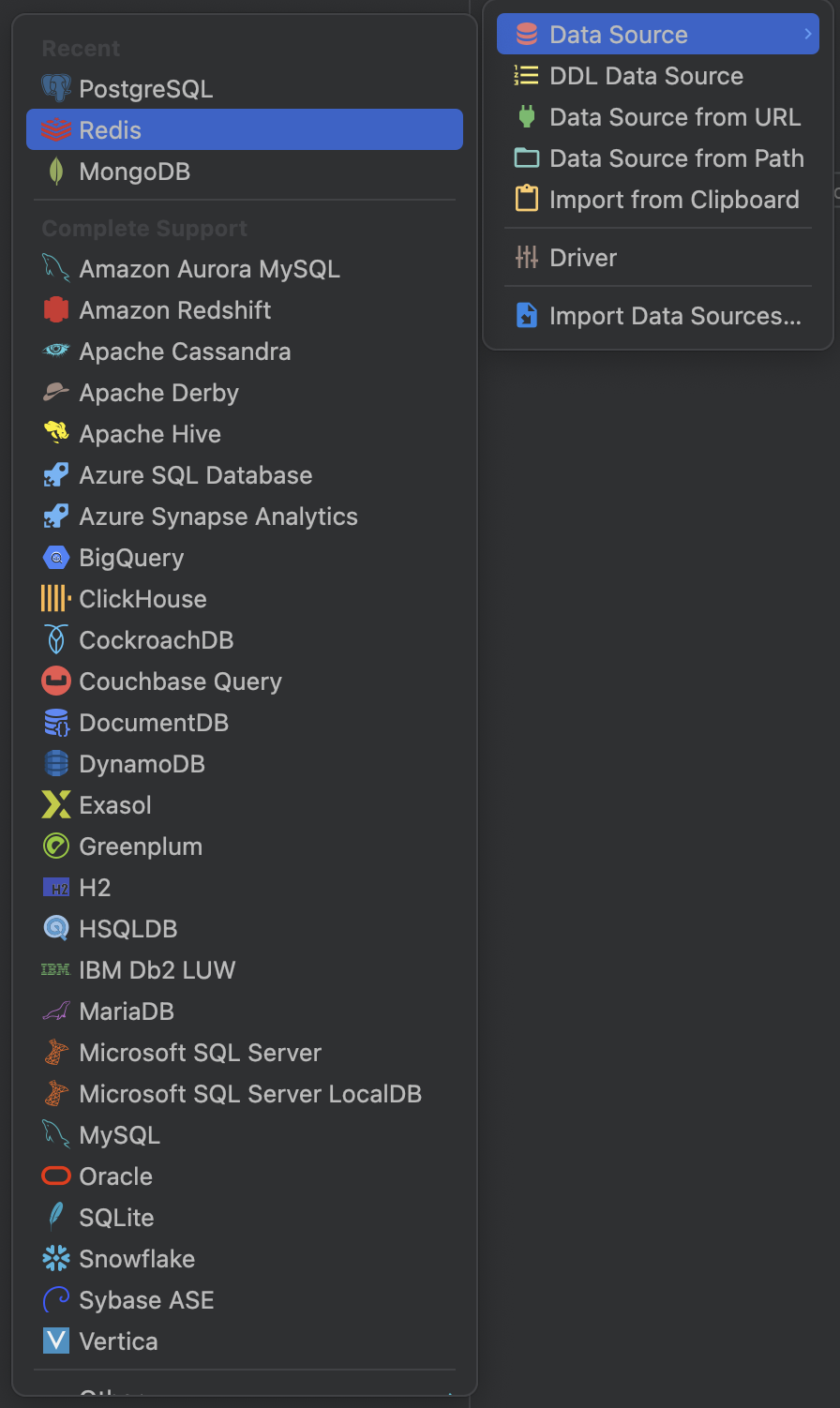Open Import Data Sources... entry
The width and height of the screenshot is (840, 1408).
658,316
